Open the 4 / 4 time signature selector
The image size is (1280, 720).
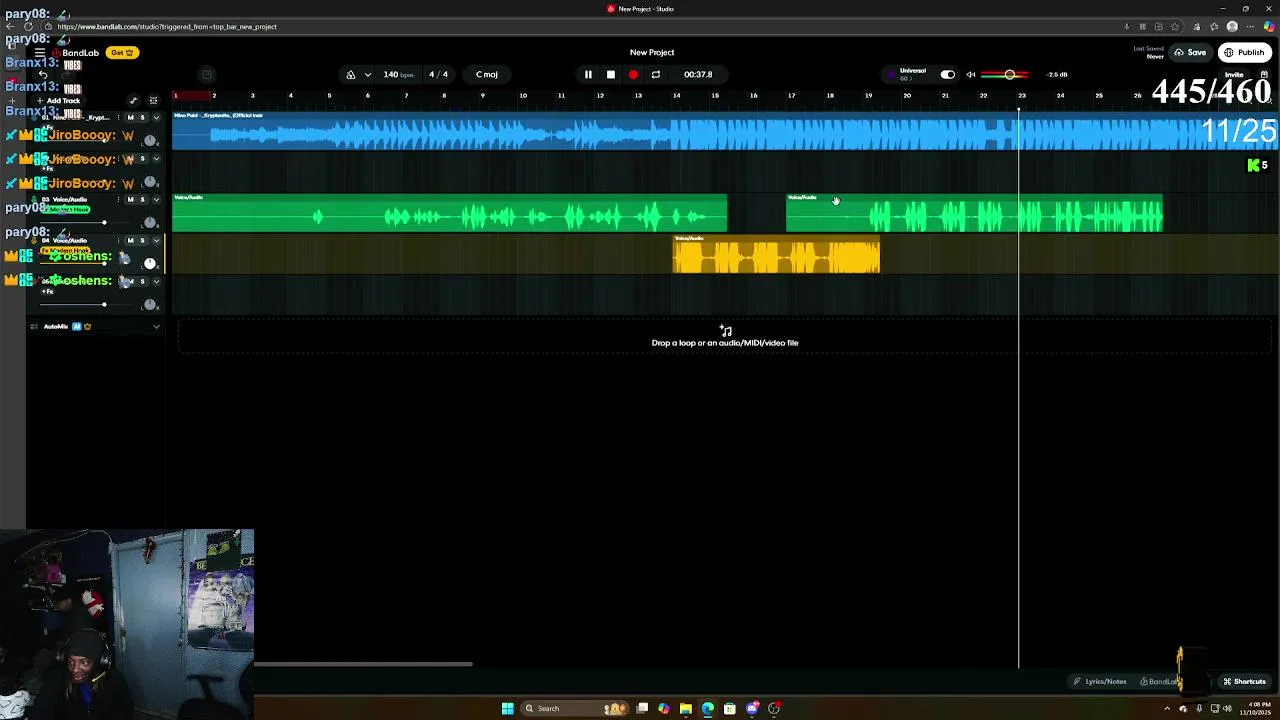[x=439, y=75]
